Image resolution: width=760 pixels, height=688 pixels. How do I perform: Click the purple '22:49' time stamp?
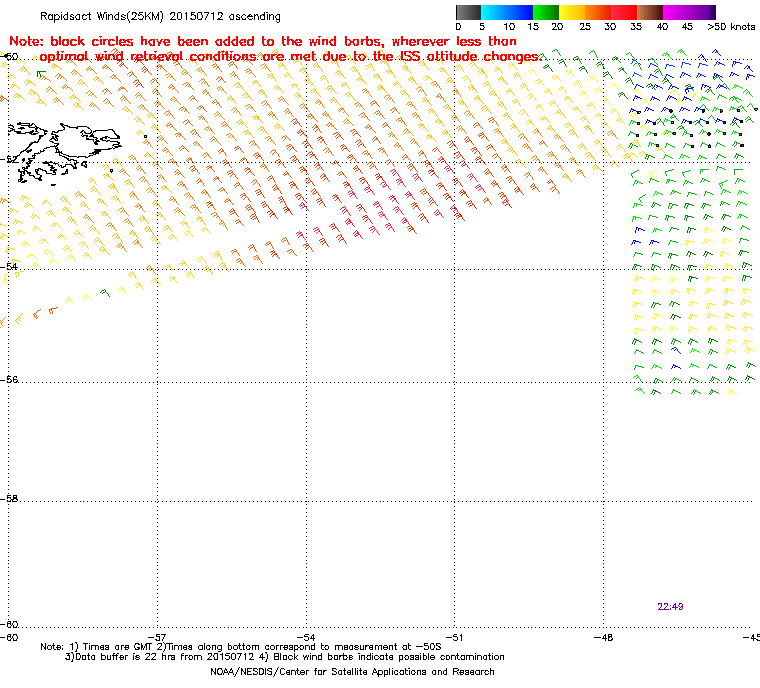pos(670,607)
